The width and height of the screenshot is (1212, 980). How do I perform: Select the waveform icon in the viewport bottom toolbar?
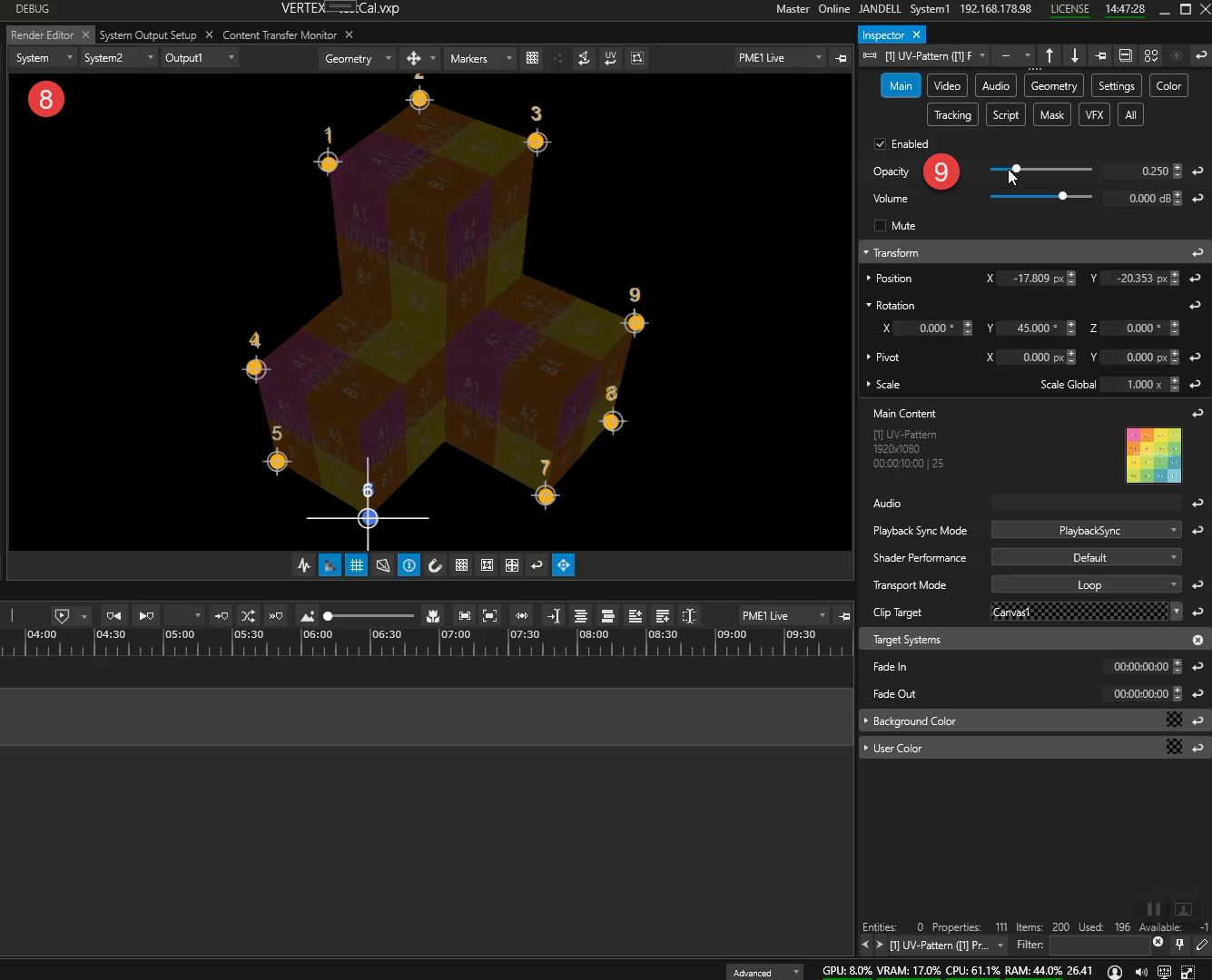(303, 564)
